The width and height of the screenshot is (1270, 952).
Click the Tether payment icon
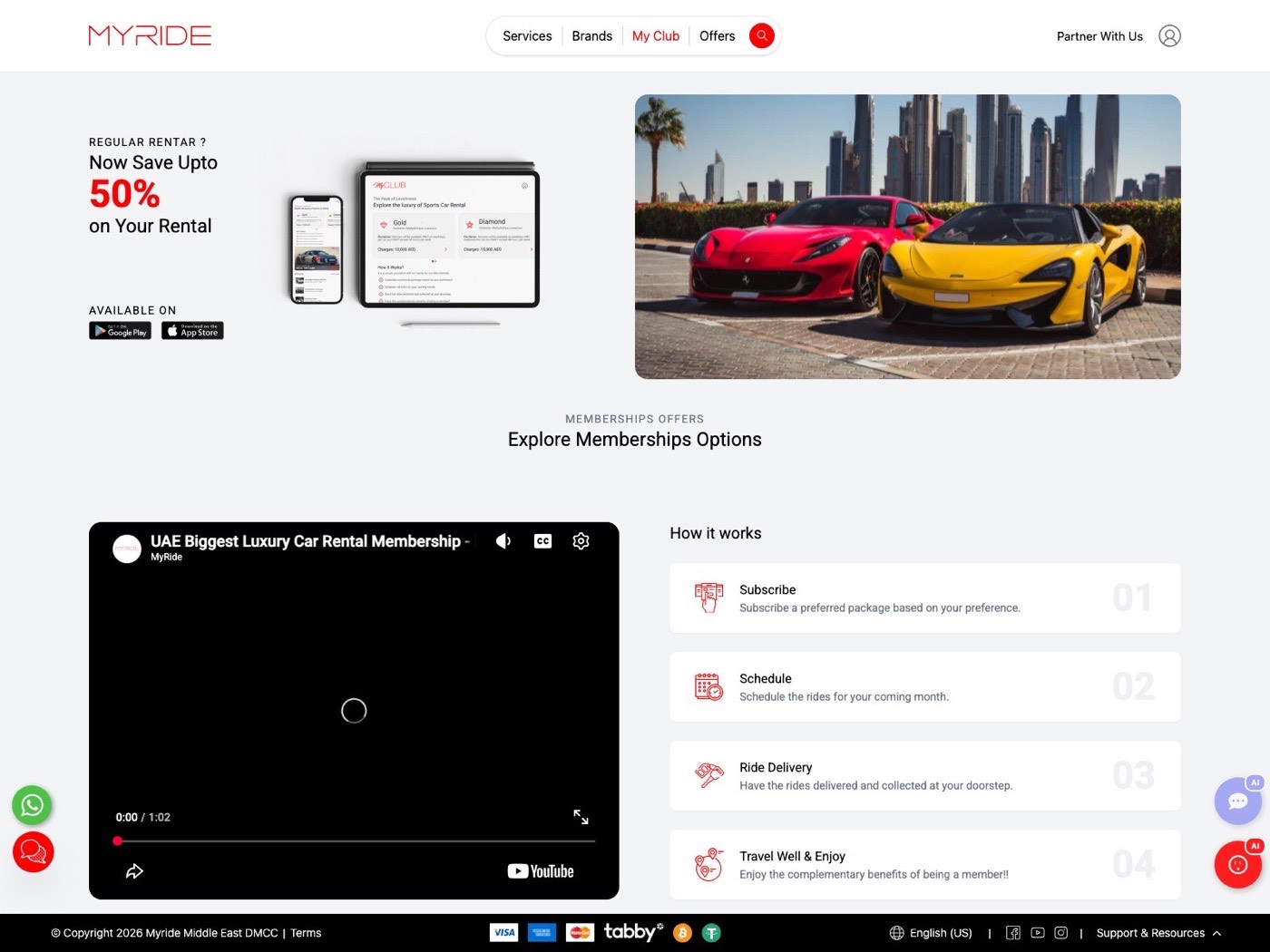[x=711, y=932]
